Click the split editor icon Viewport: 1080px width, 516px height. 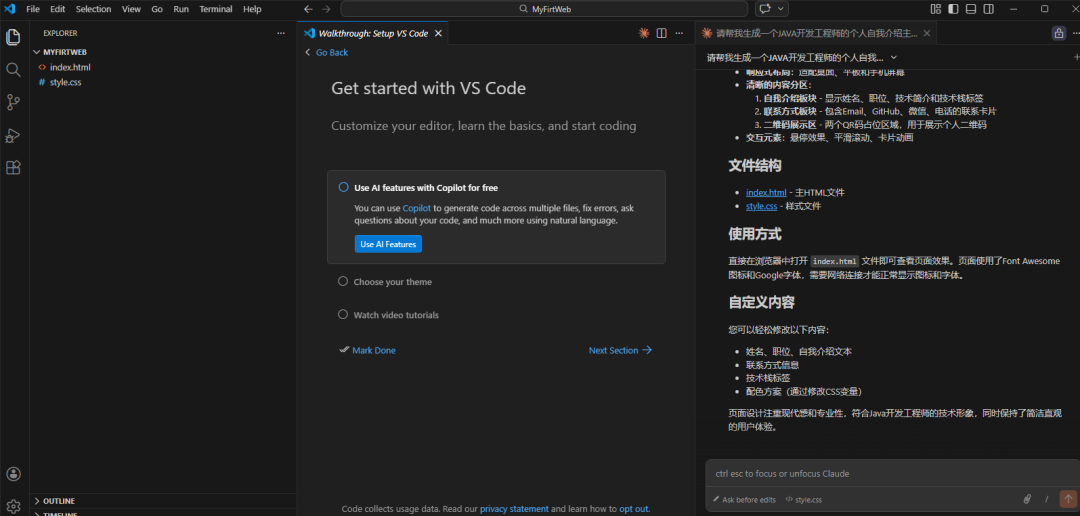tap(661, 33)
